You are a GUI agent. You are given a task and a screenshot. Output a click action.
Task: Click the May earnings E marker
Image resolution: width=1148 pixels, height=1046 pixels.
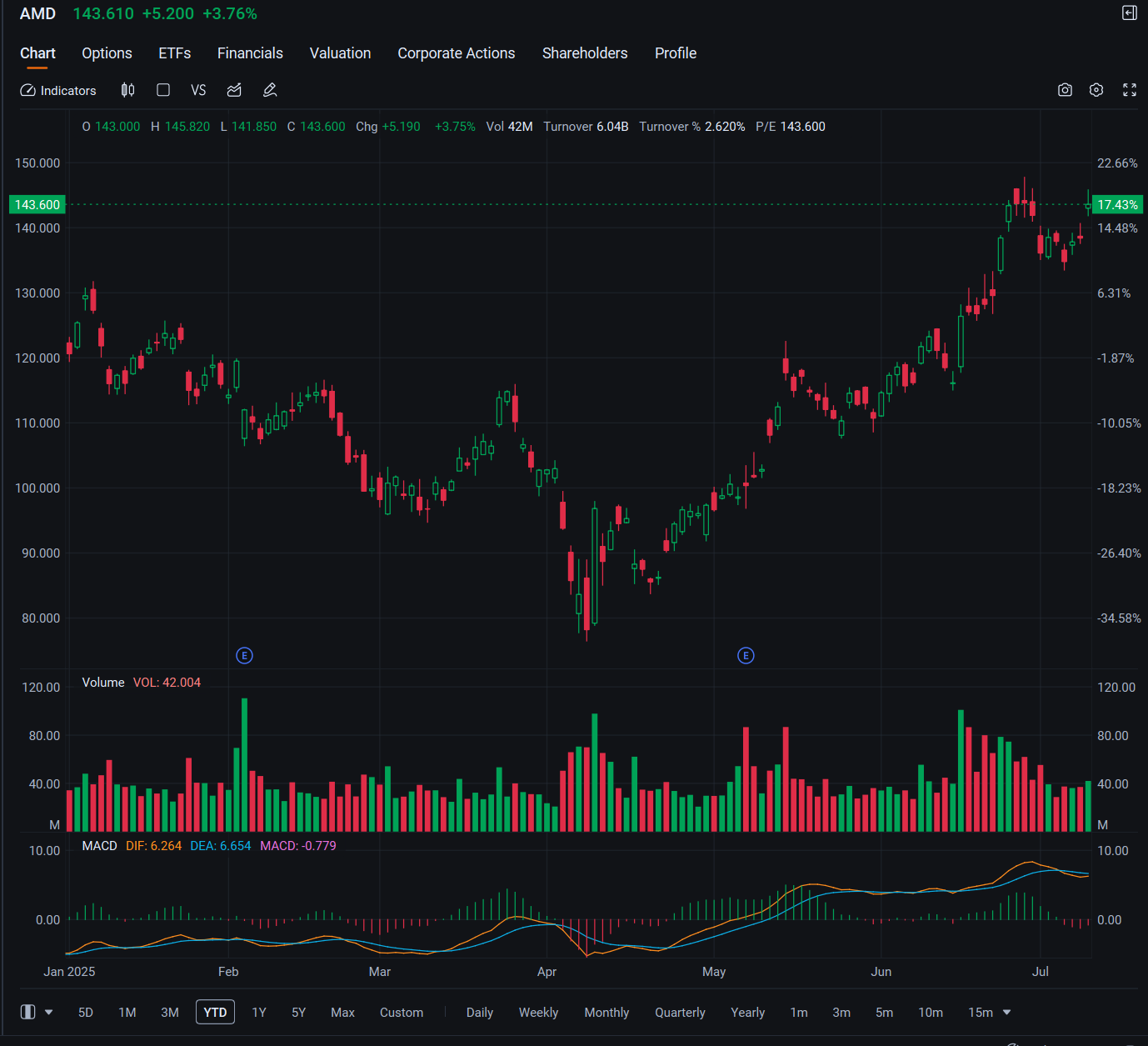coord(746,656)
